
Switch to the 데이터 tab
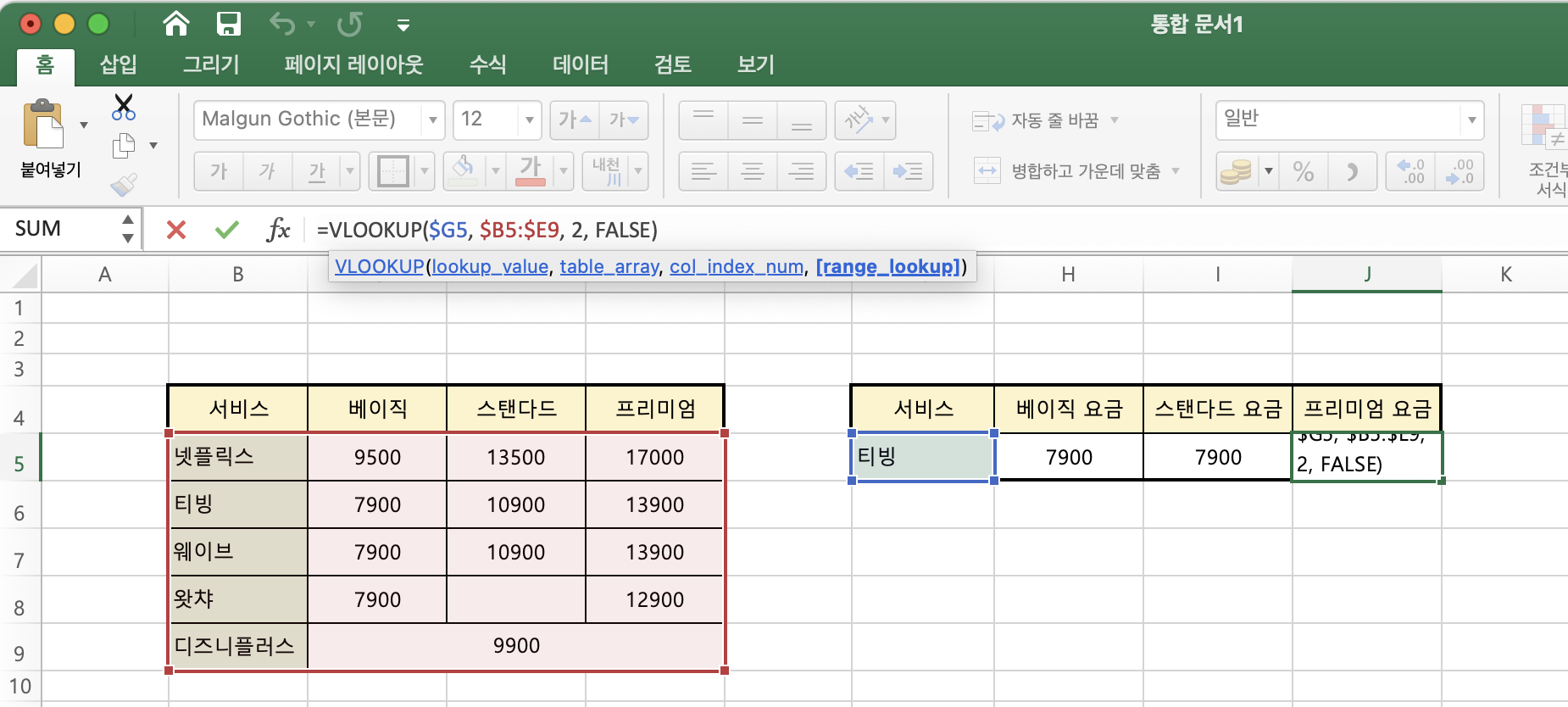pos(581,64)
